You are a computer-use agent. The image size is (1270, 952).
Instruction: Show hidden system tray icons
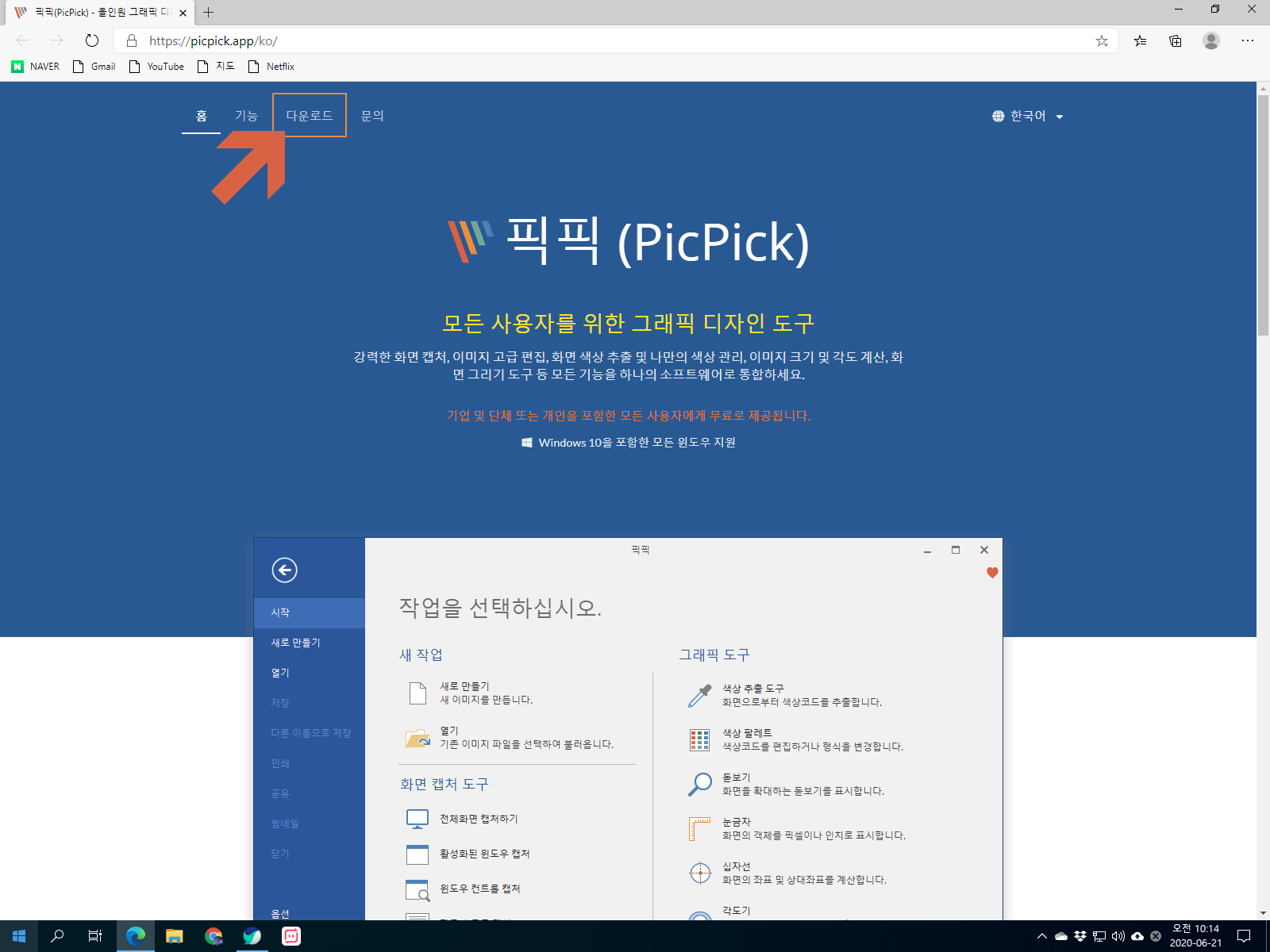1042,936
